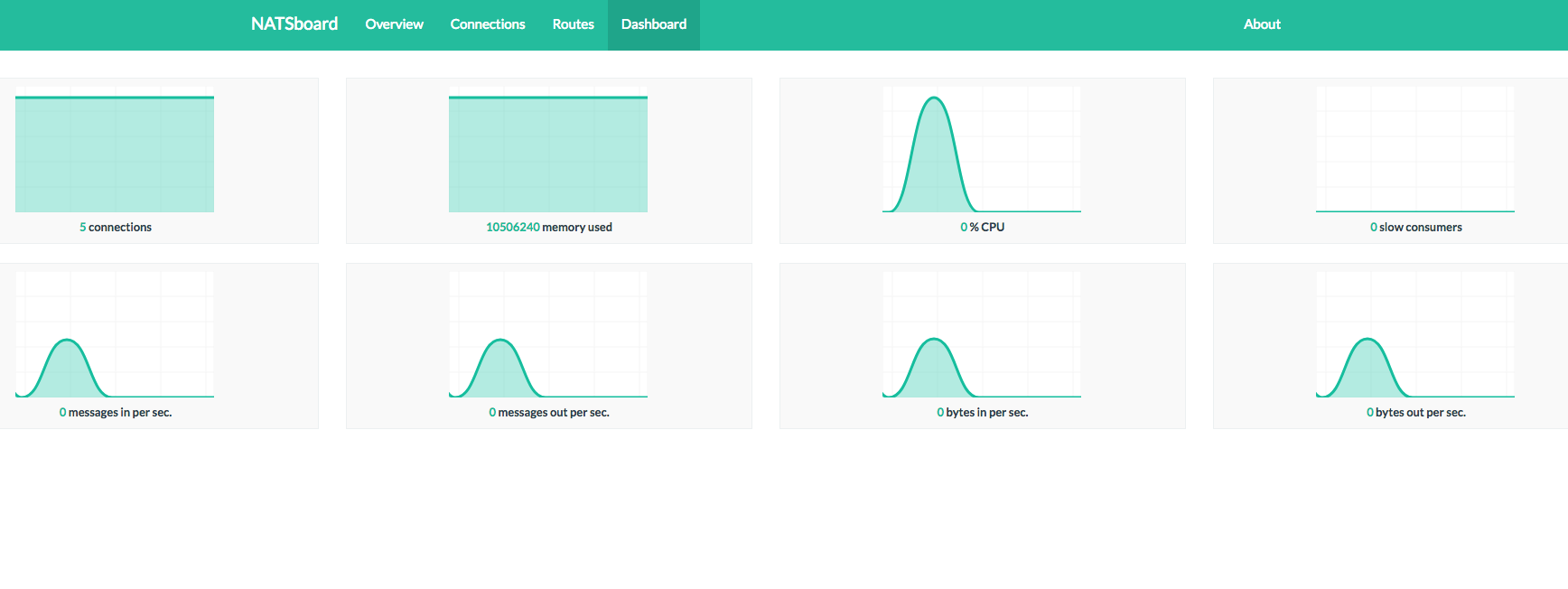
Task: Select the Dashboard tab
Action: [654, 24]
